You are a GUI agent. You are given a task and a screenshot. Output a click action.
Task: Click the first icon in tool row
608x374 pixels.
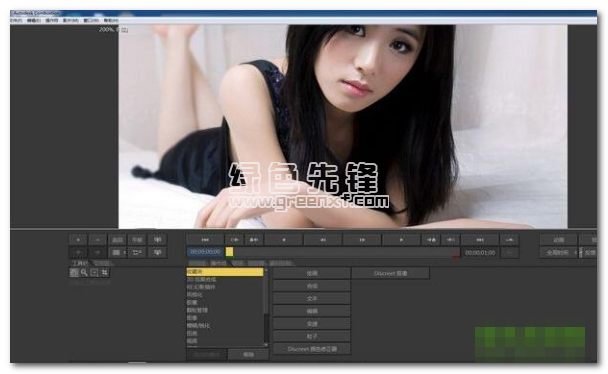(74, 273)
